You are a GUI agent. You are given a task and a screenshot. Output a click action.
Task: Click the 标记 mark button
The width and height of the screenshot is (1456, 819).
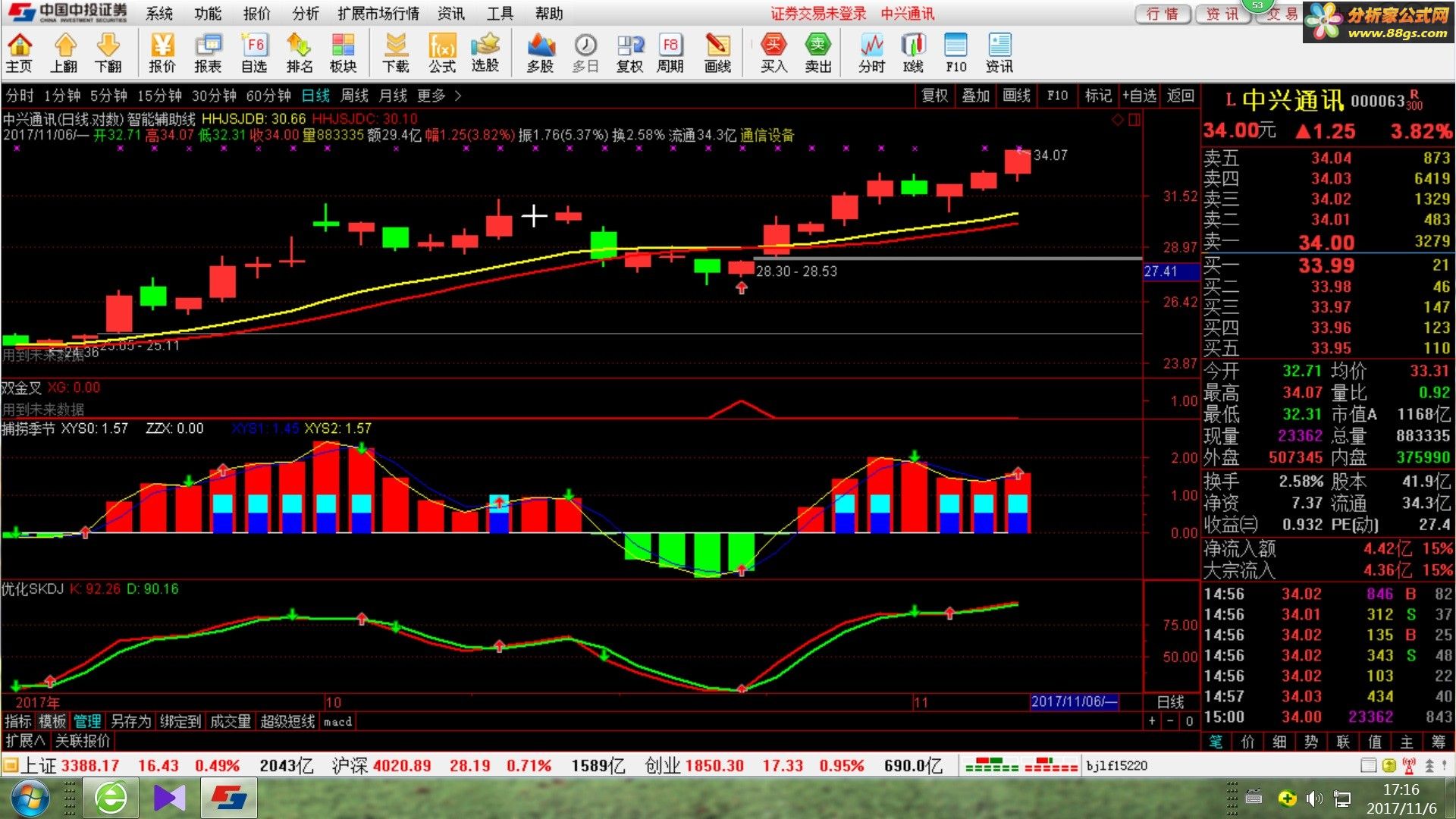(x=1098, y=96)
